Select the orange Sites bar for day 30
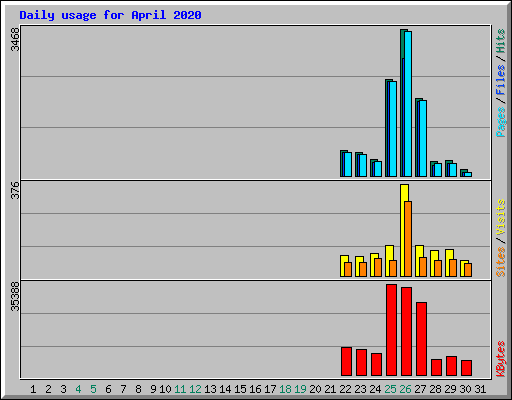512x400 pixels. point(468,270)
